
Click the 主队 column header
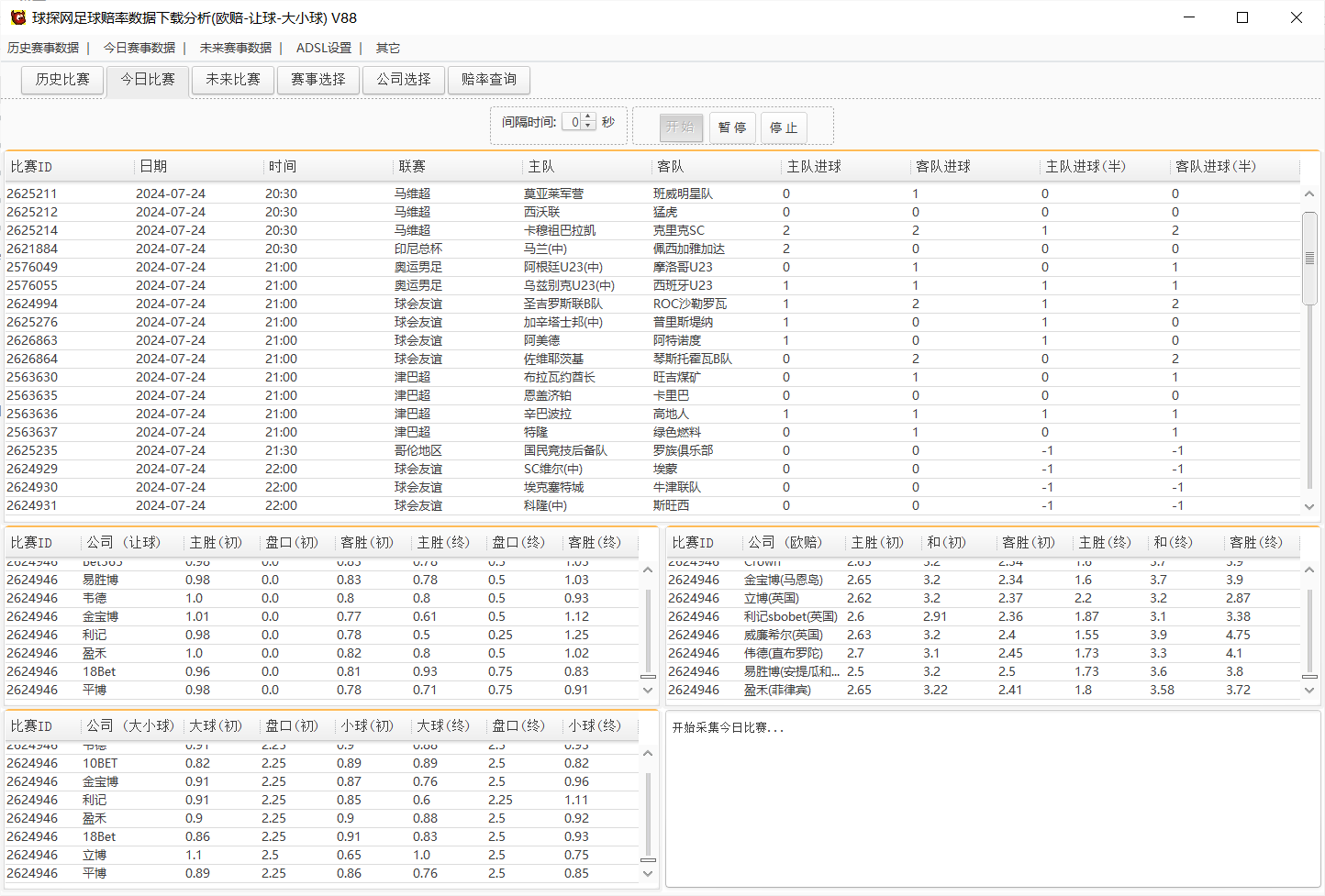(587, 167)
